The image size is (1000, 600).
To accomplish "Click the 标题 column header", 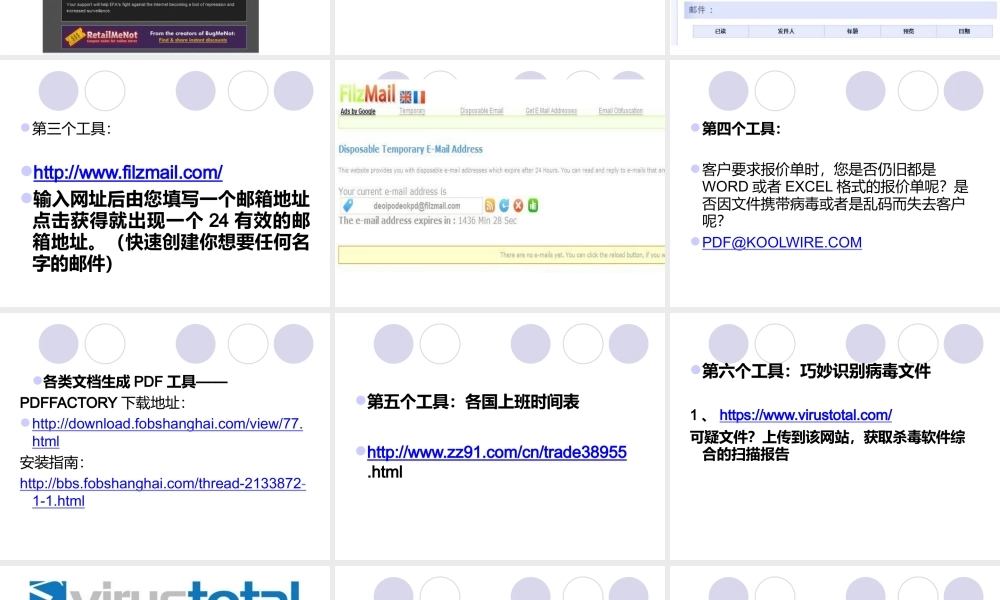I will 852,31.
